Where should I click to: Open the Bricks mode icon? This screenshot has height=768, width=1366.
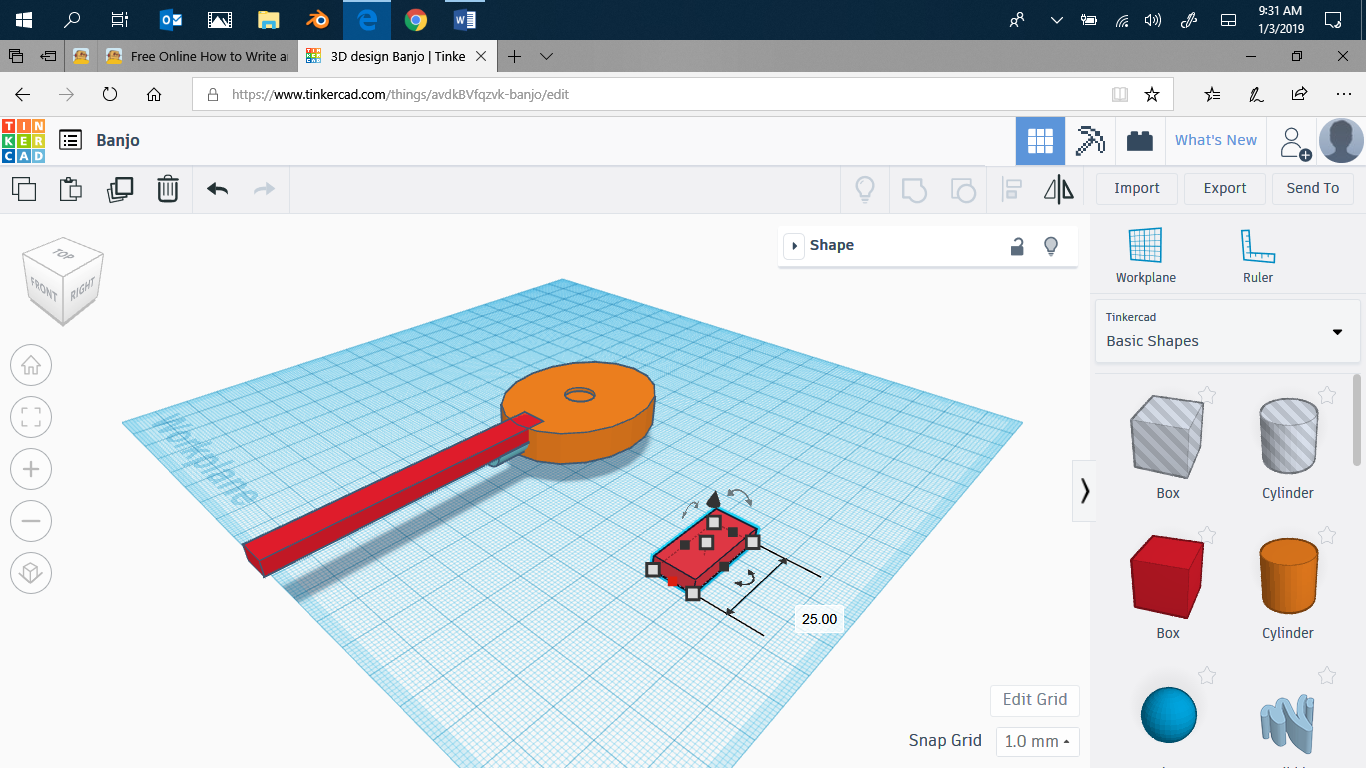(1139, 141)
